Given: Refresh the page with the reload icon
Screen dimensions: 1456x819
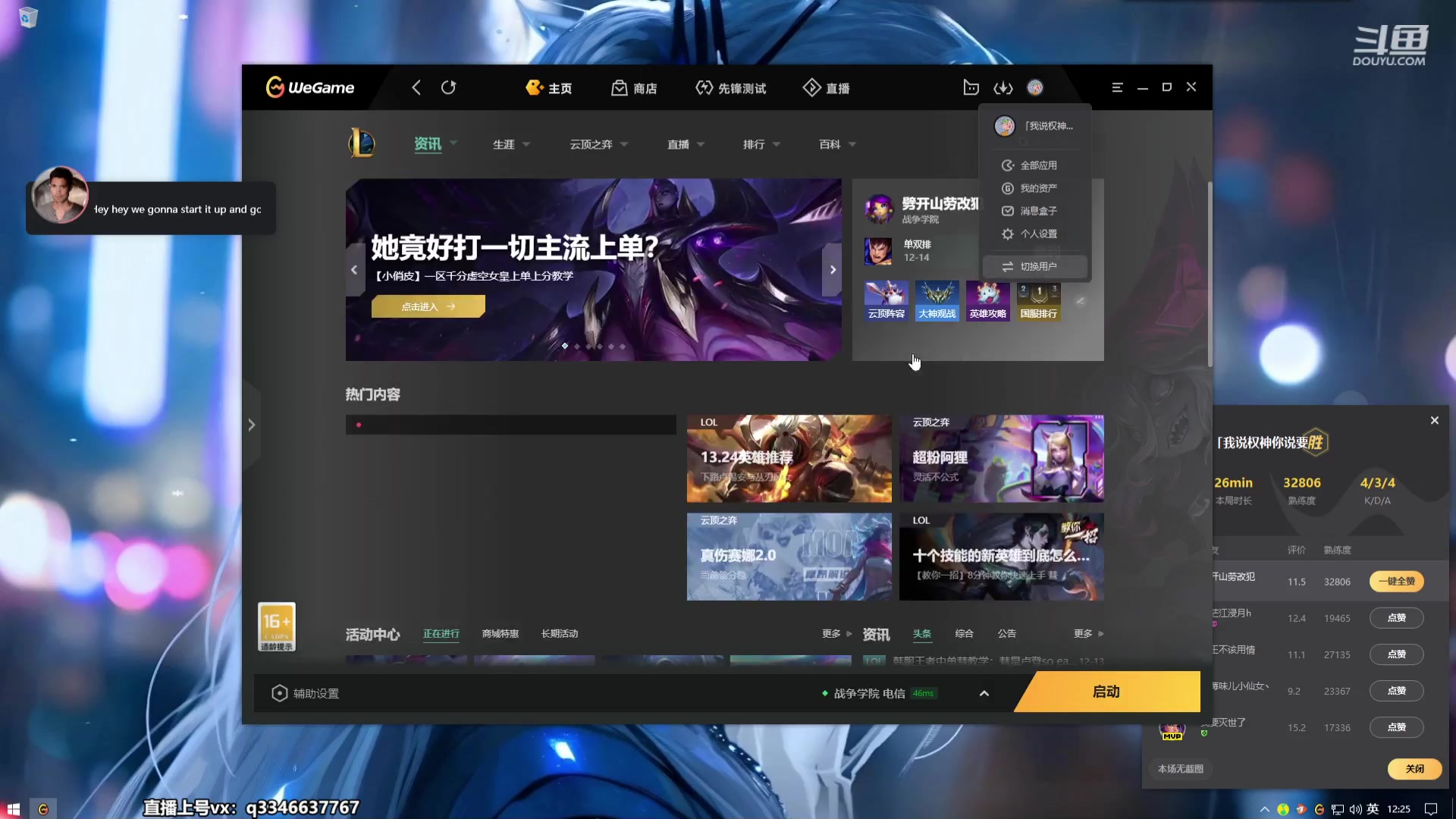Looking at the screenshot, I should click(448, 87).
